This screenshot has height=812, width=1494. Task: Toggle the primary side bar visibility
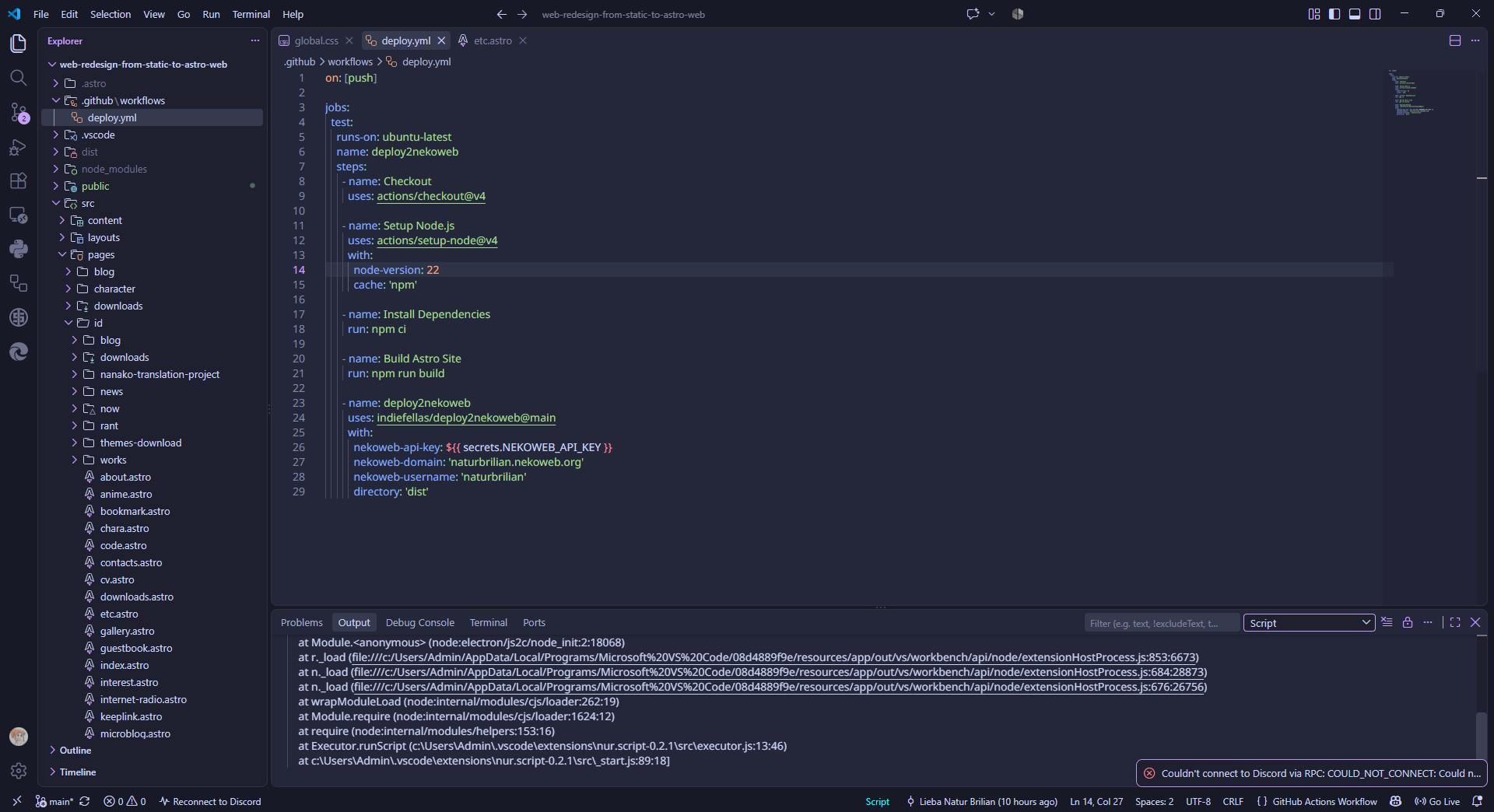click(1334, 14)
